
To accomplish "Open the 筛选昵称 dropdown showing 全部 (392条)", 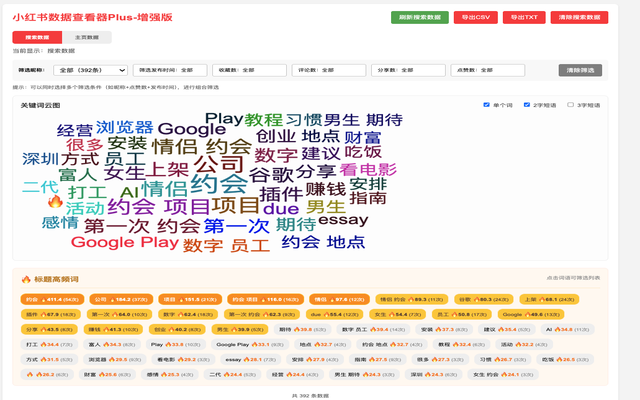I will [x=90, y=70].
